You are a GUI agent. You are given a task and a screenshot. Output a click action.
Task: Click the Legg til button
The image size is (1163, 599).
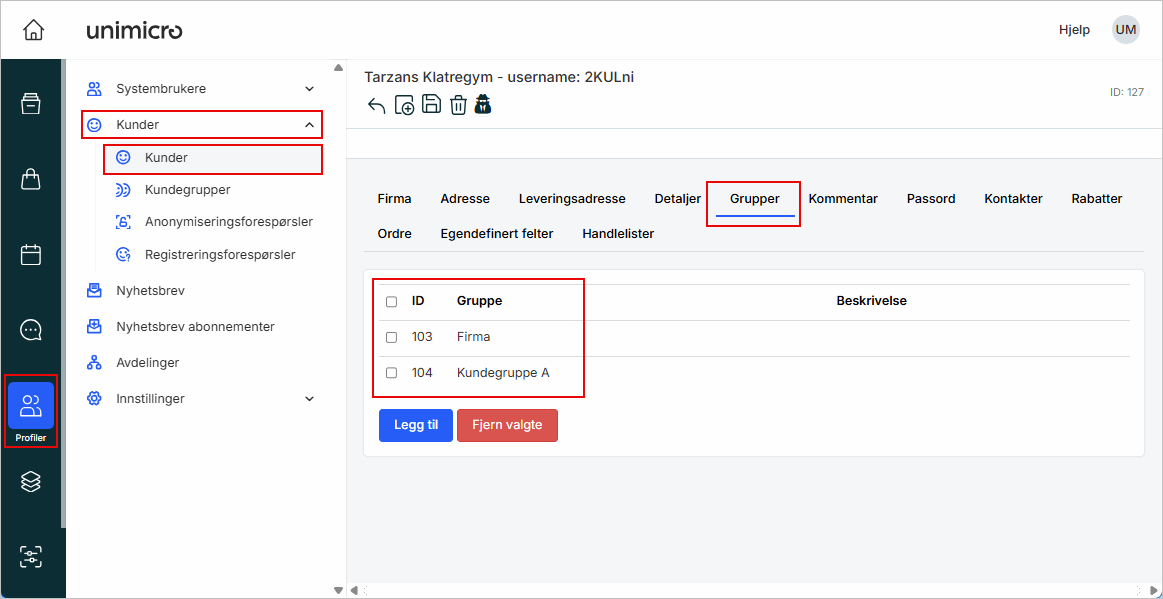click(x=416, y=425)
